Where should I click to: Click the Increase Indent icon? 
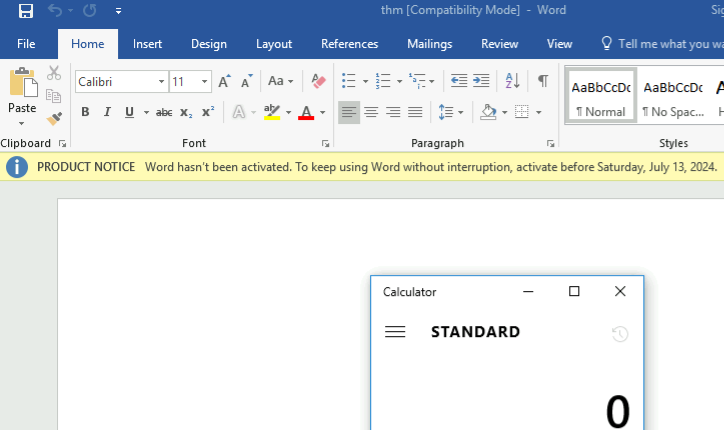click(x=481, y=81)
